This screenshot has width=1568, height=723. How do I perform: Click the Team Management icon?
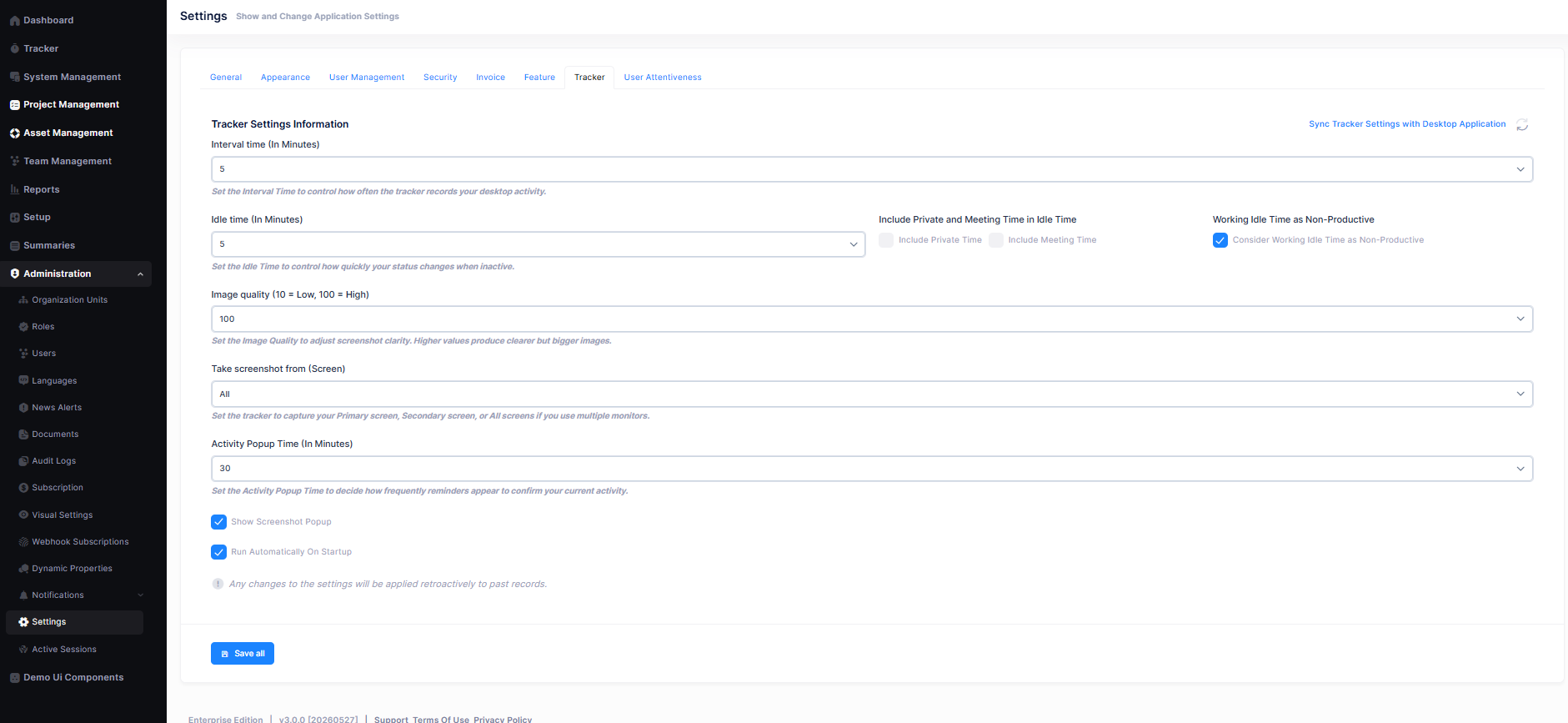(x=14, y=161)
